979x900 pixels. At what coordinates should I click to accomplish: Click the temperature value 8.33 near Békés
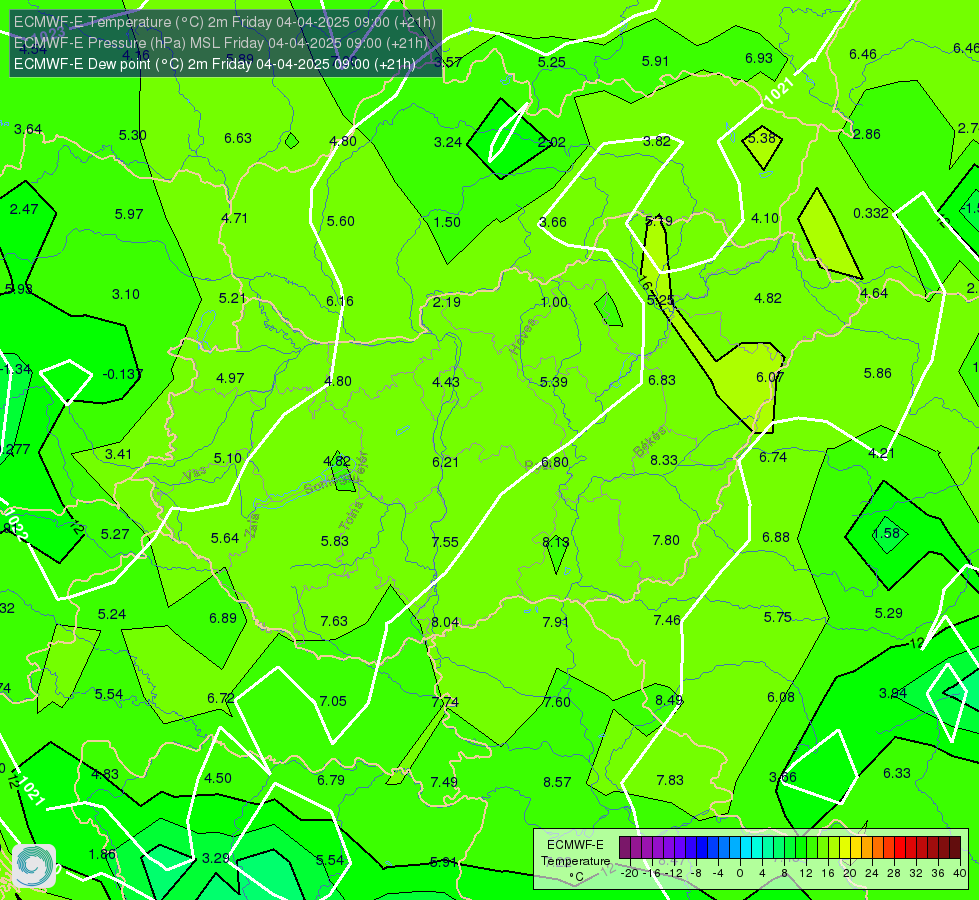pos(664,460)
